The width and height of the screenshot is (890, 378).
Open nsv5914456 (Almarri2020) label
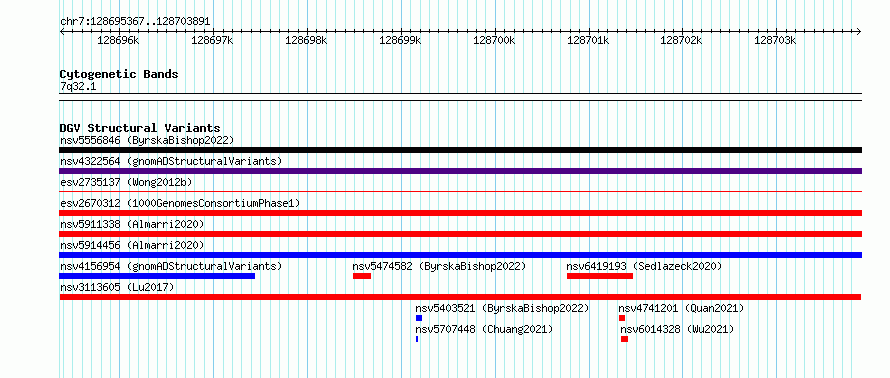pyautogui.click(x=132, y=245)
